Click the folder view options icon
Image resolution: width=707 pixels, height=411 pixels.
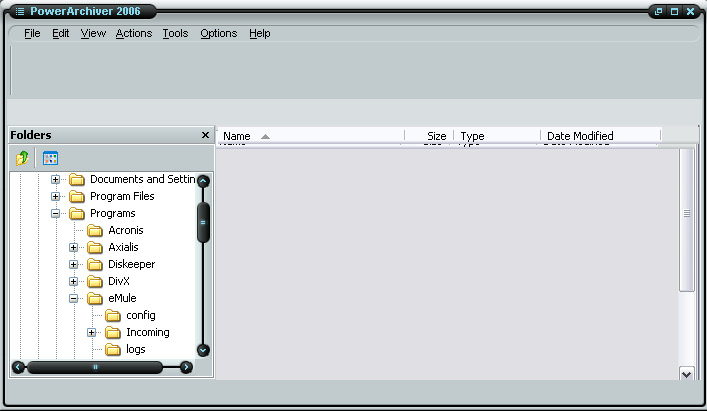pos(50,158)
